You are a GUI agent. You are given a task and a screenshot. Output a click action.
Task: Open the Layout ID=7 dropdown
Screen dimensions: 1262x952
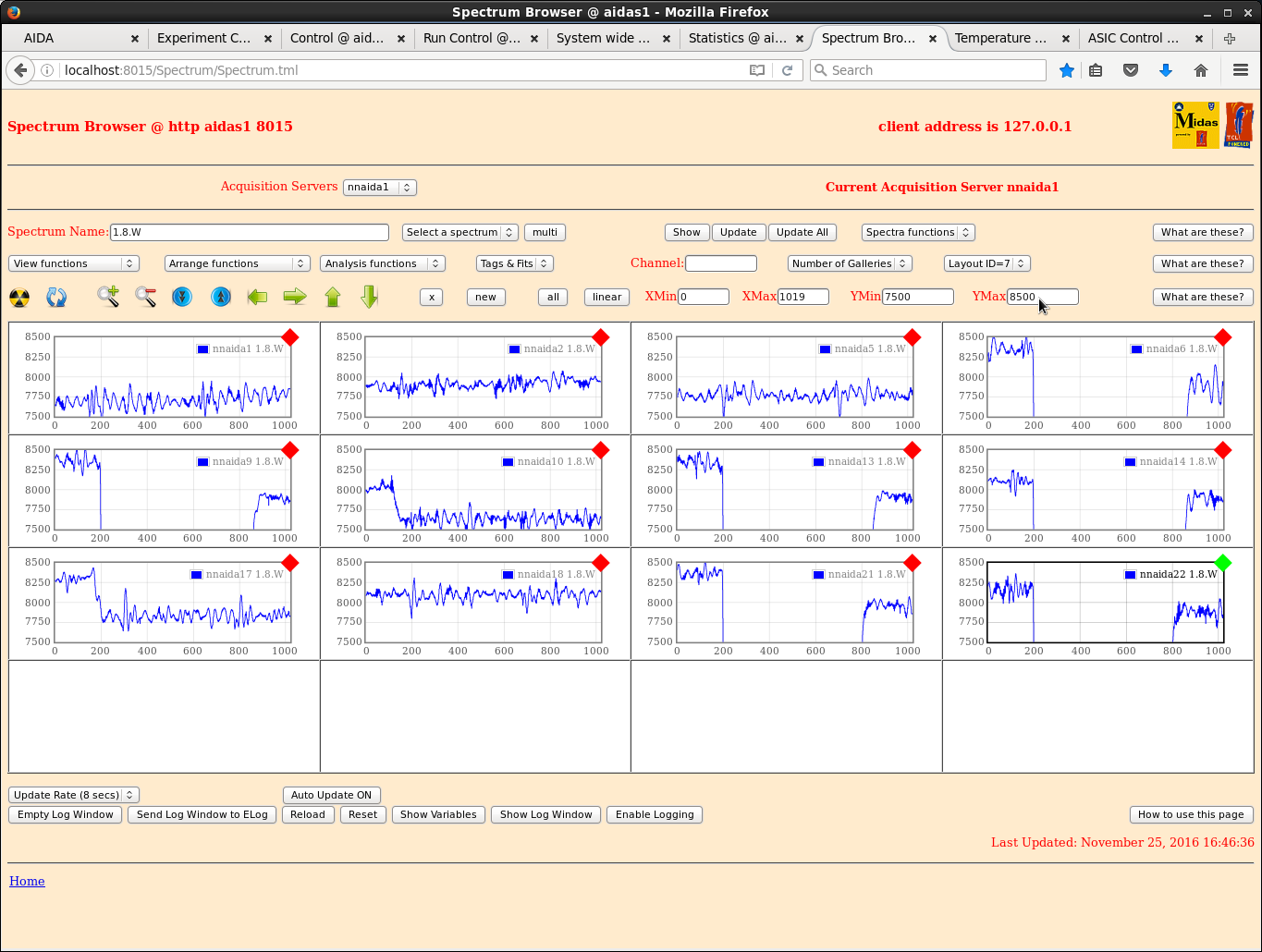pyautogui.click(x=987, y=263)
